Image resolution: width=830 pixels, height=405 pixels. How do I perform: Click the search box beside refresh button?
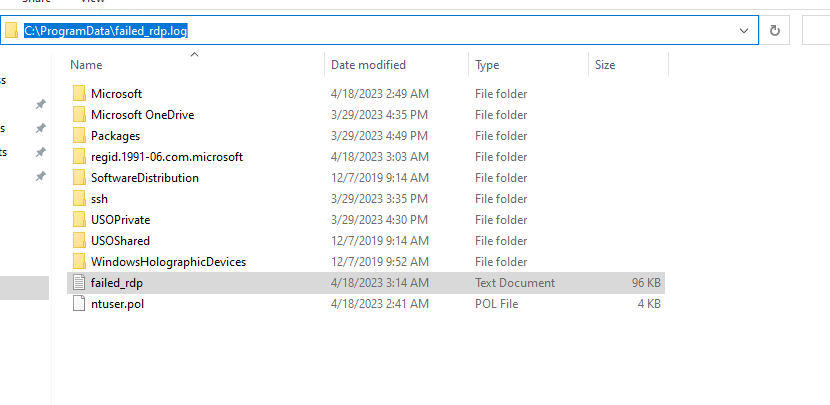point(816,31)
